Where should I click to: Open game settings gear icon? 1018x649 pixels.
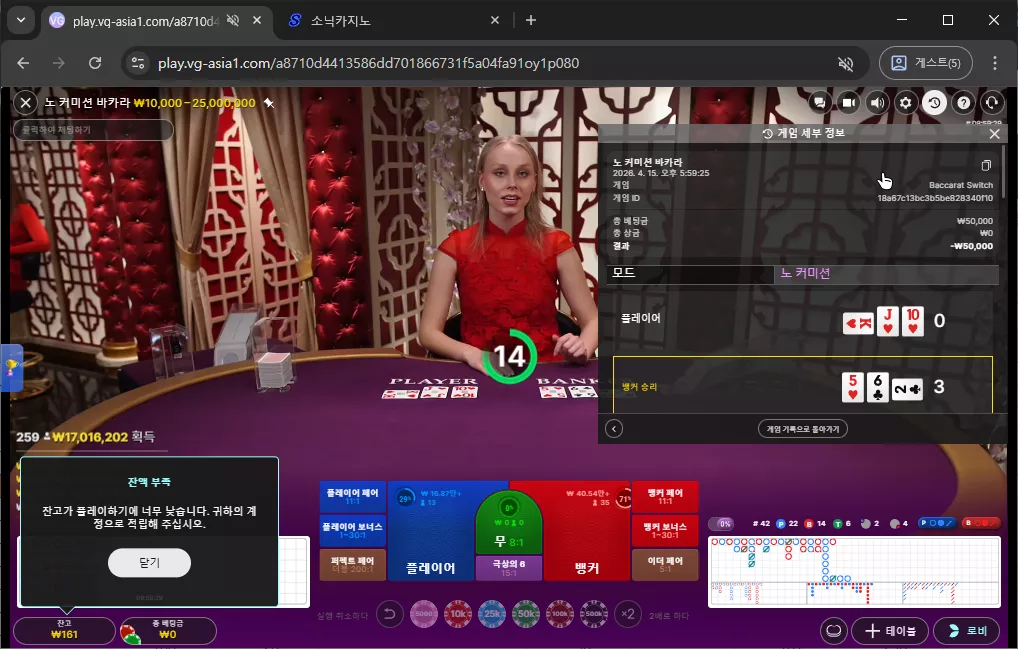[906, 103]
